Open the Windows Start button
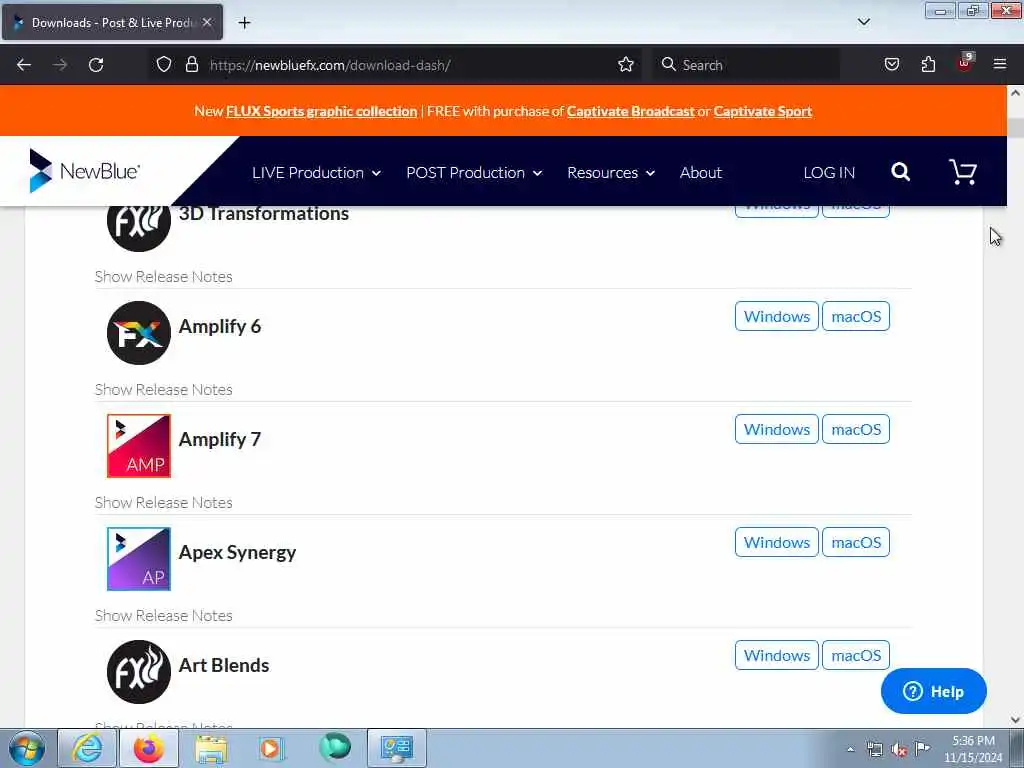The image size is (1024, 768). pyautogui.click(x=26, y=748)
